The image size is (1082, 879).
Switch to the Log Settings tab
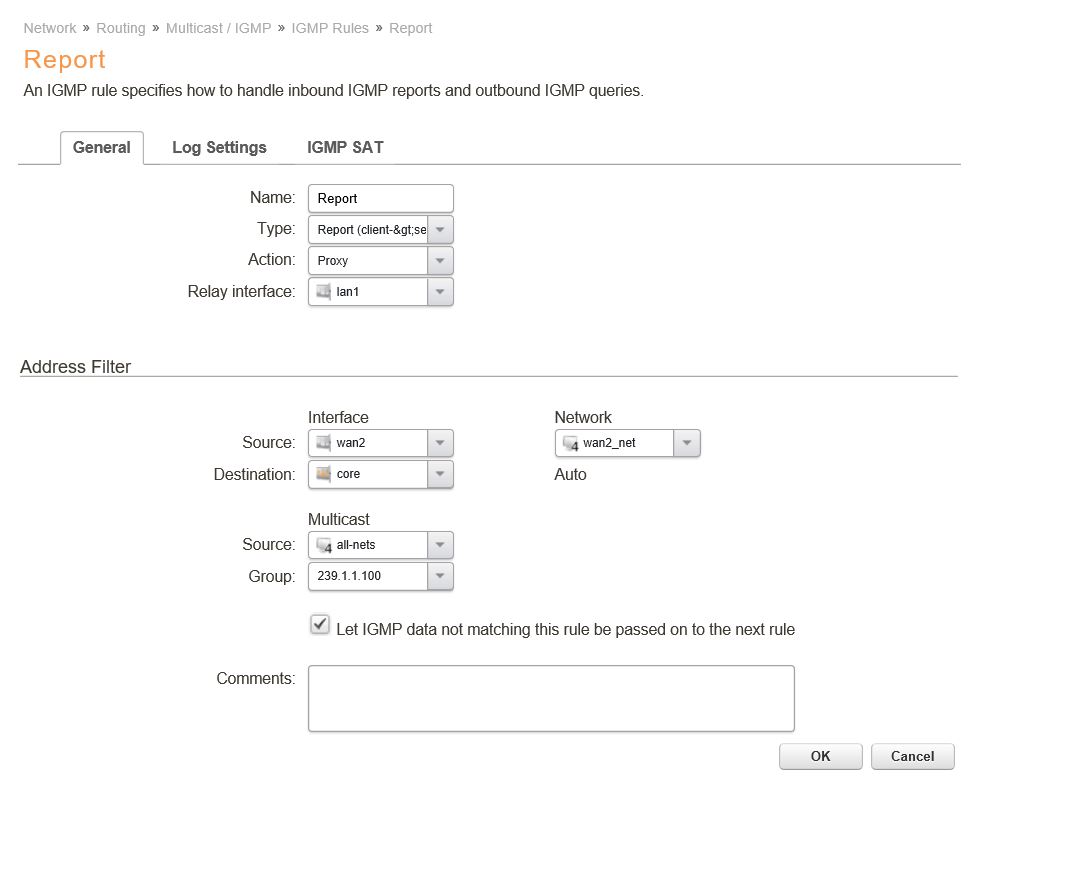pos(219,148)
